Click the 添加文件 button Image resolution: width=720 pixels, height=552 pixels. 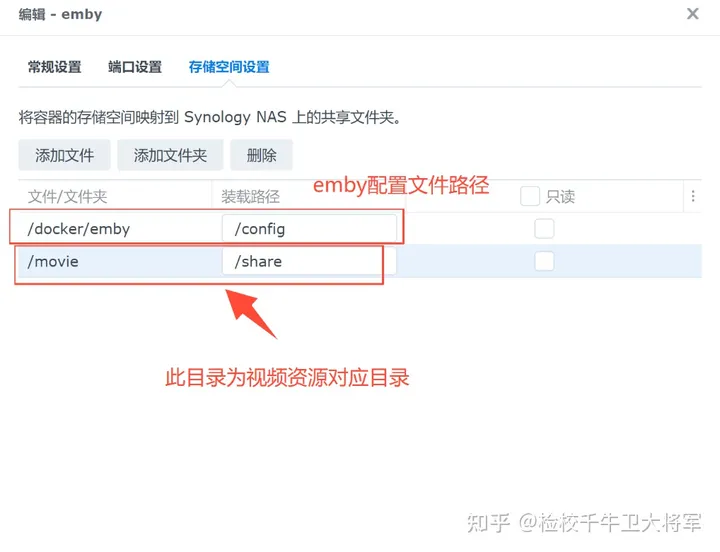pos(64,155)
